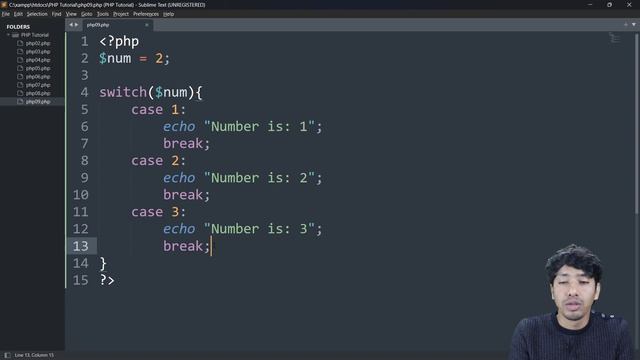Screen dimensions: 640x360
Task: Click the Sublime Text title bar app icon
Action: 4,4
